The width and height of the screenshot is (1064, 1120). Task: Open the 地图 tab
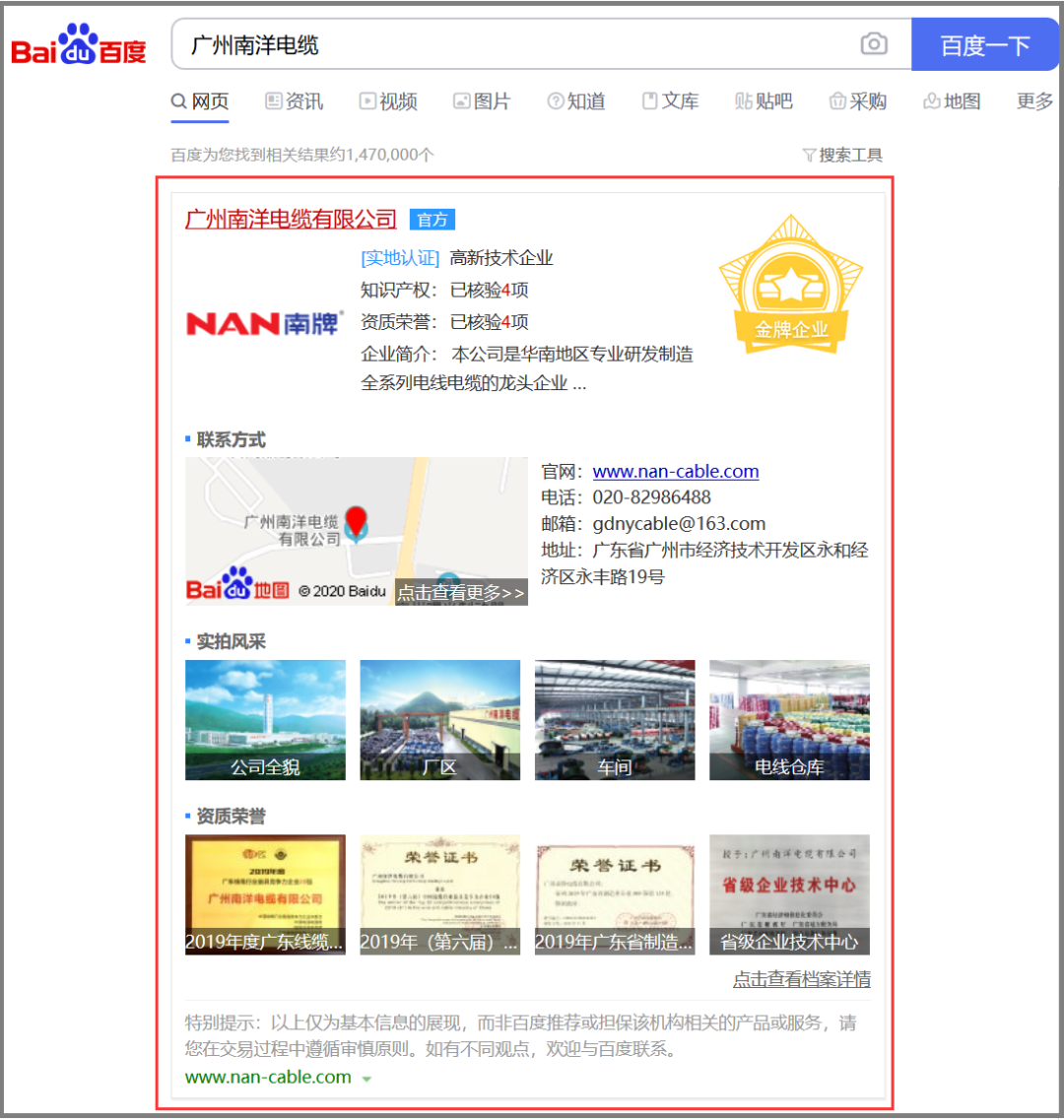(952, 101)
